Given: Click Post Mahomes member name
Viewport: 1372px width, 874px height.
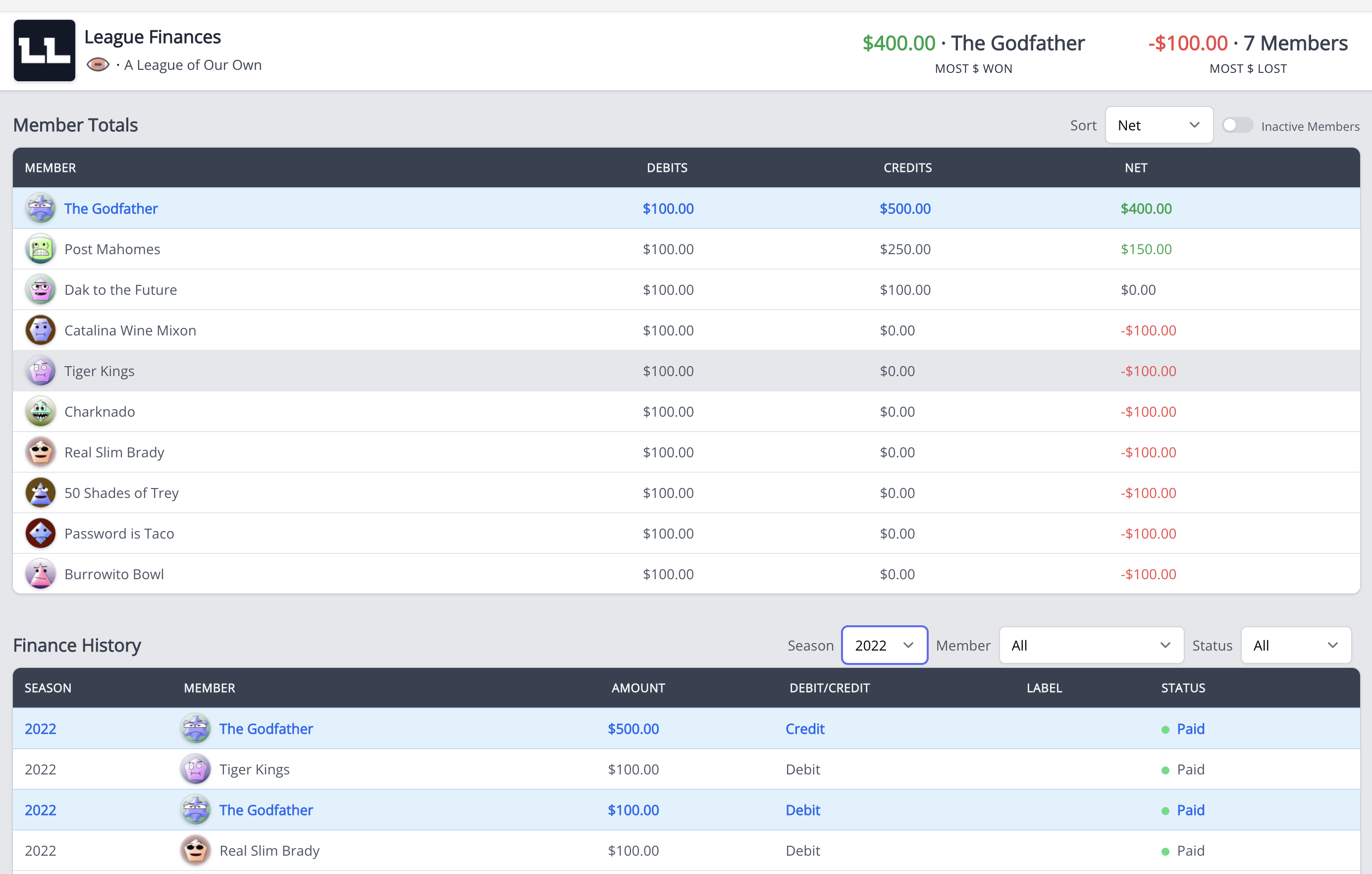Looking at the screenshot, I should [112, 249].
